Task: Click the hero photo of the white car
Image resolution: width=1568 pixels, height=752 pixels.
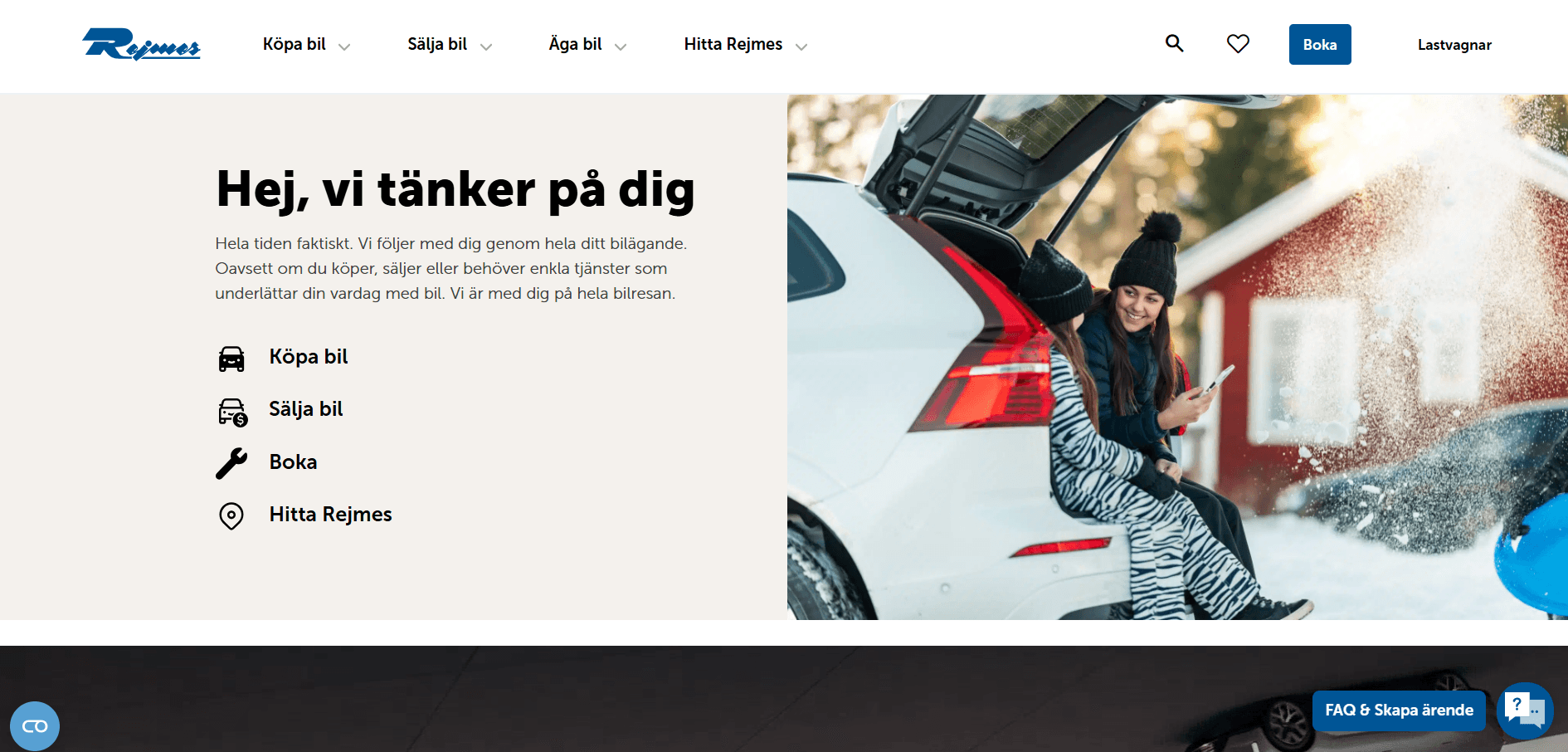Action: pos(1177,357)
